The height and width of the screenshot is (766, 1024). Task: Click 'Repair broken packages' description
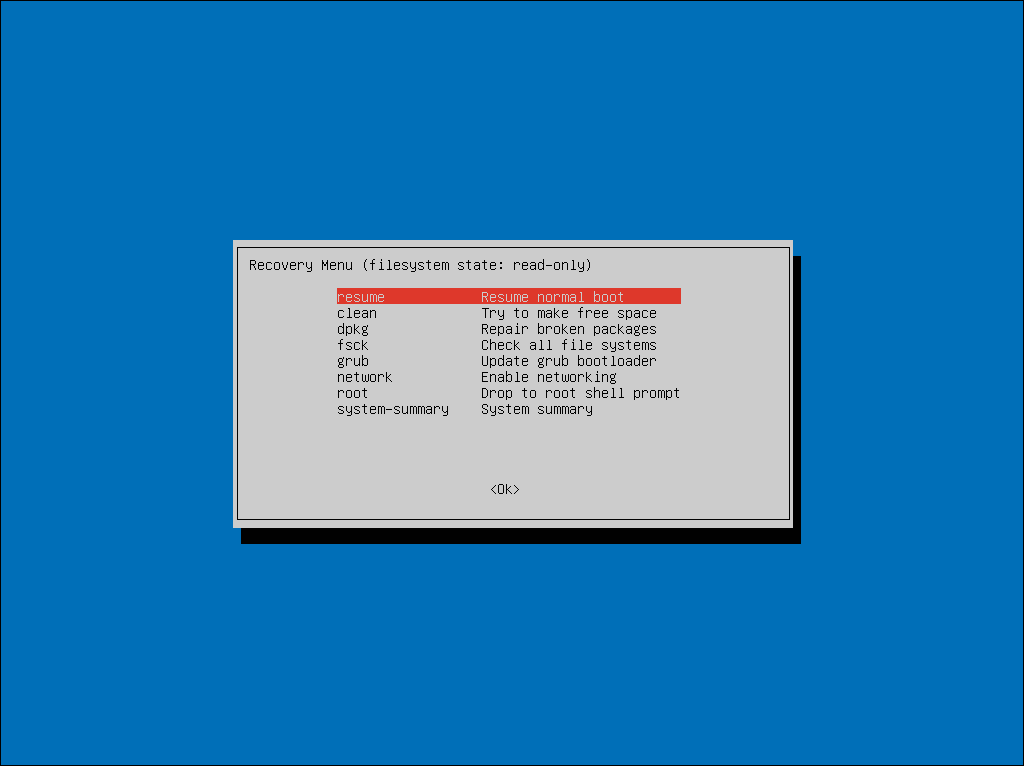pos(569,329)
